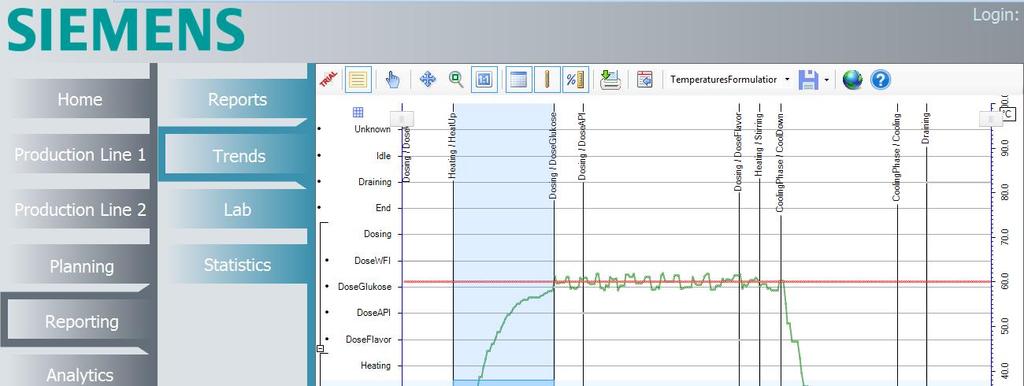Image resolution: width=1024 pixels, height=386 pixels.
Task: Click the right time-range slider handle
Action: [991, 119]
